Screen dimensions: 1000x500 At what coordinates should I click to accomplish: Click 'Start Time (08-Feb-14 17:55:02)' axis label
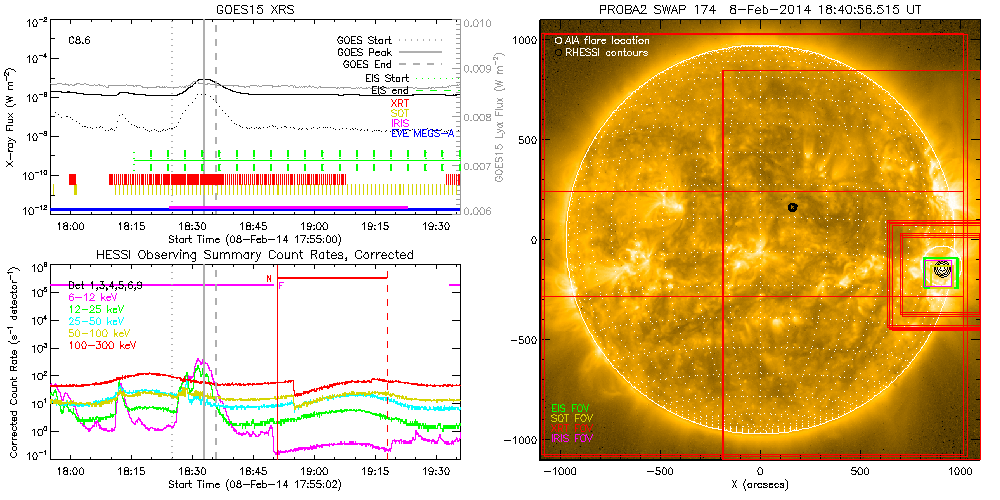255,485
